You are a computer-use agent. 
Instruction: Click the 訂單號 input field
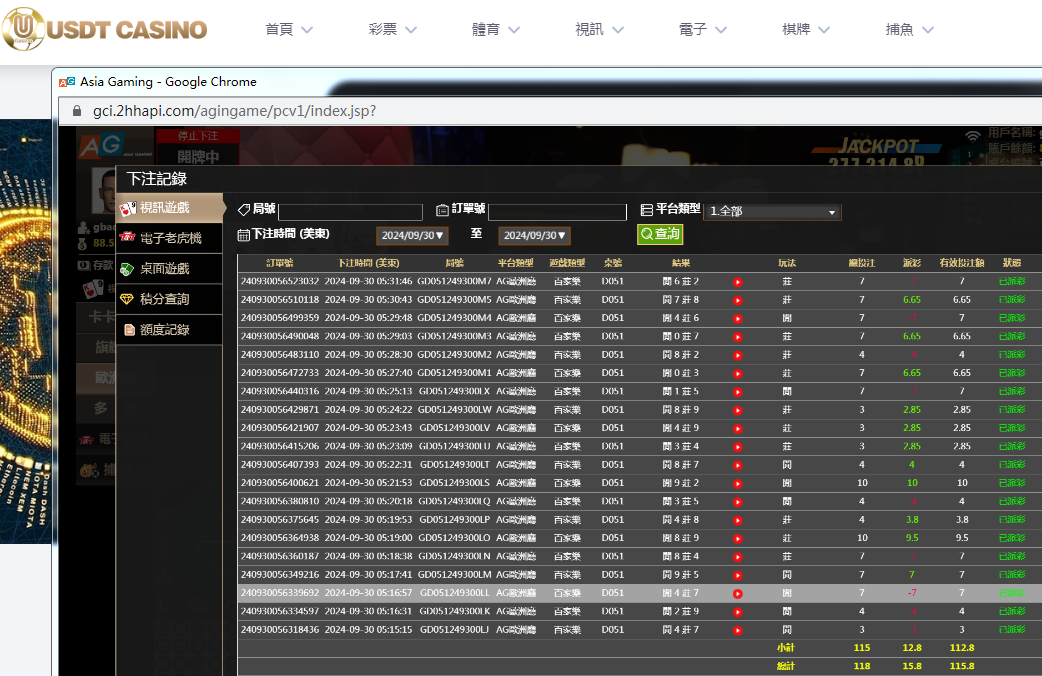pos(557,212)
